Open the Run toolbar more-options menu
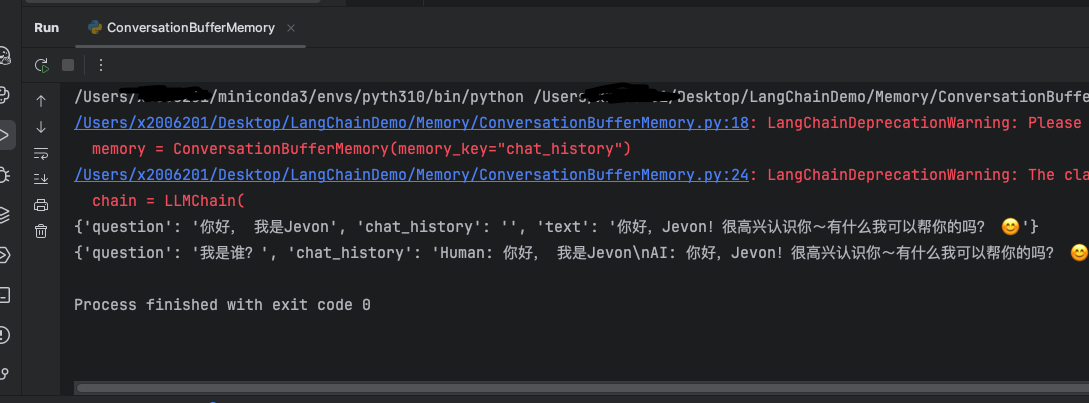The width and height of the screenshot is (1089, 403). coord(101,65)
